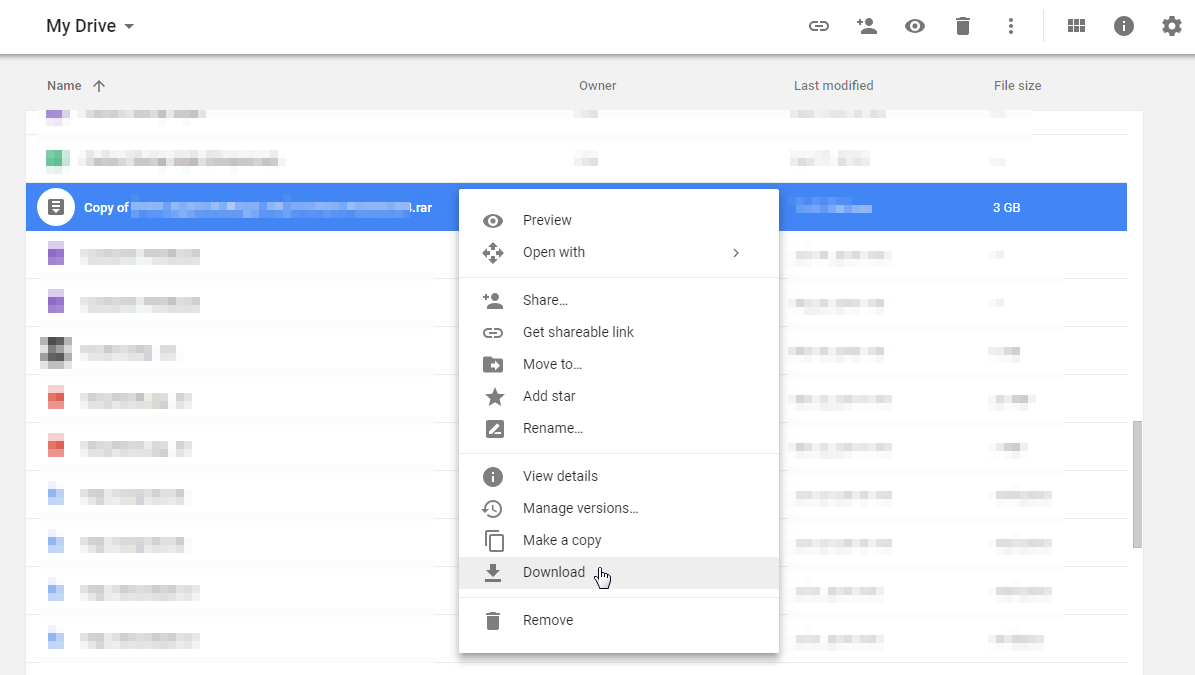Screen dimensions: 1195x675
Task: Toggle the details info panel icon
Action: tap(1124, 27)
